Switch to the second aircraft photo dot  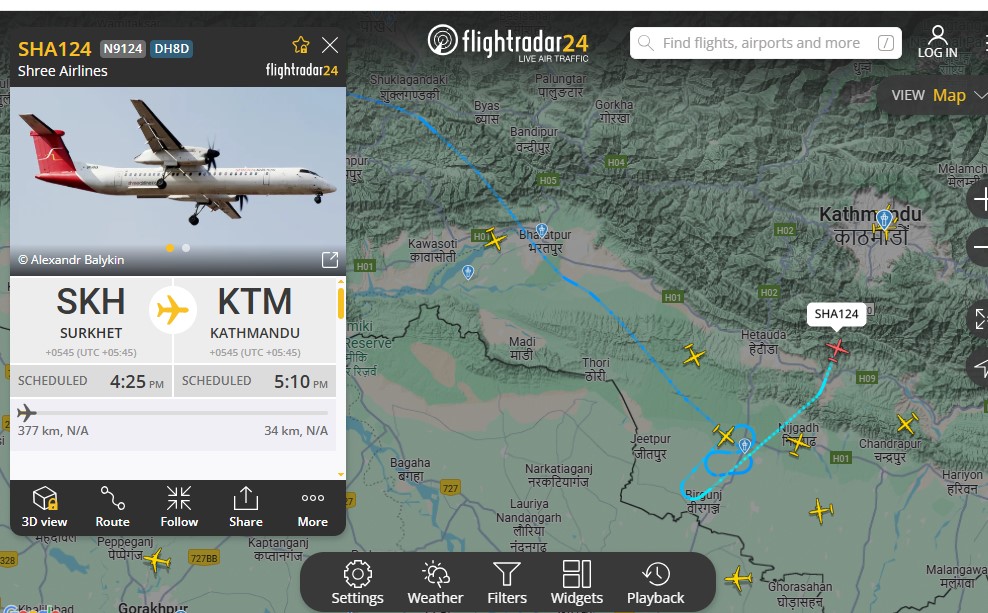[186, 248]
